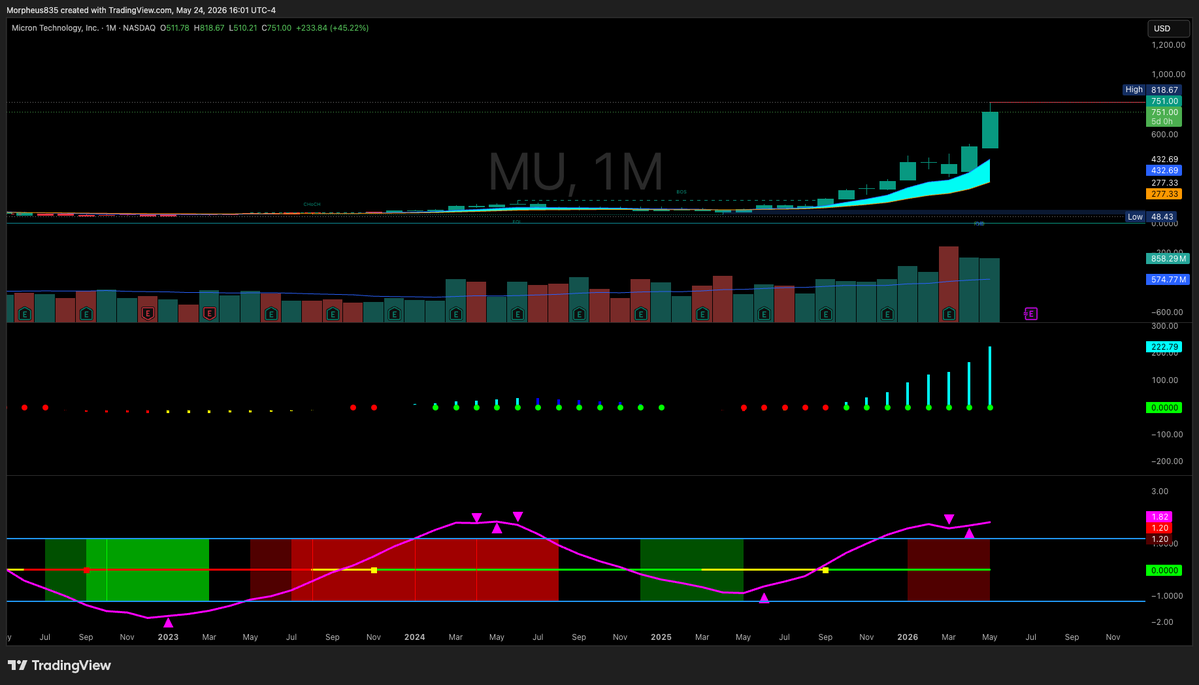Click the Sep 2025 earnings E marker
Screen dimensions: 1199x685
tap(826, 313)
